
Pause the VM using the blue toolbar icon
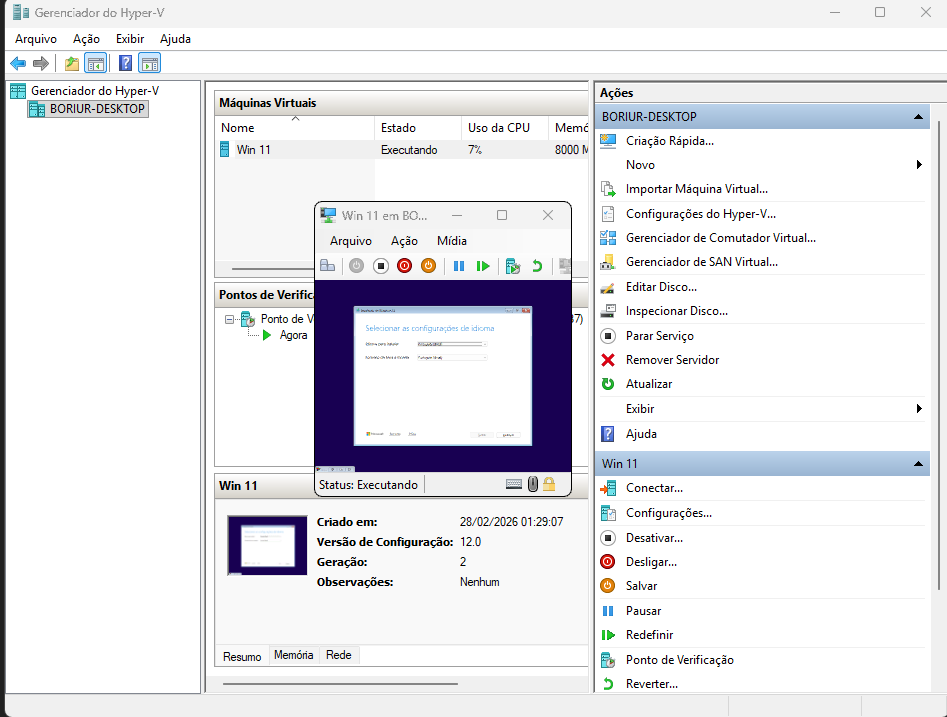459,266
